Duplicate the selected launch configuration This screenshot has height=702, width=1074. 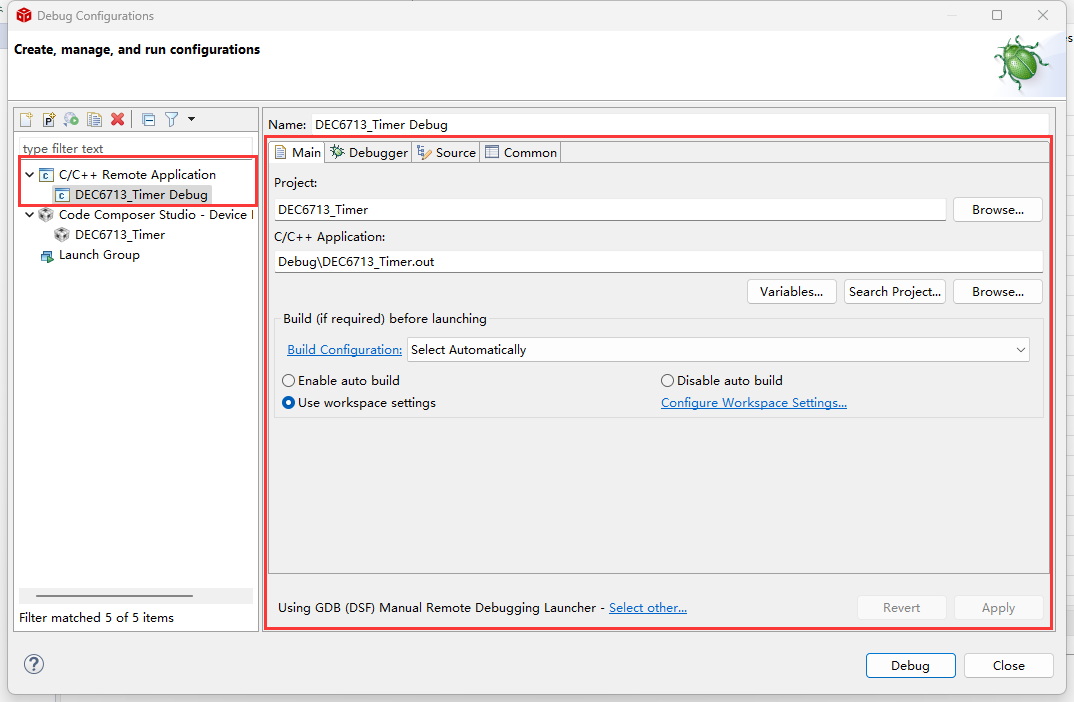point(94,119)
